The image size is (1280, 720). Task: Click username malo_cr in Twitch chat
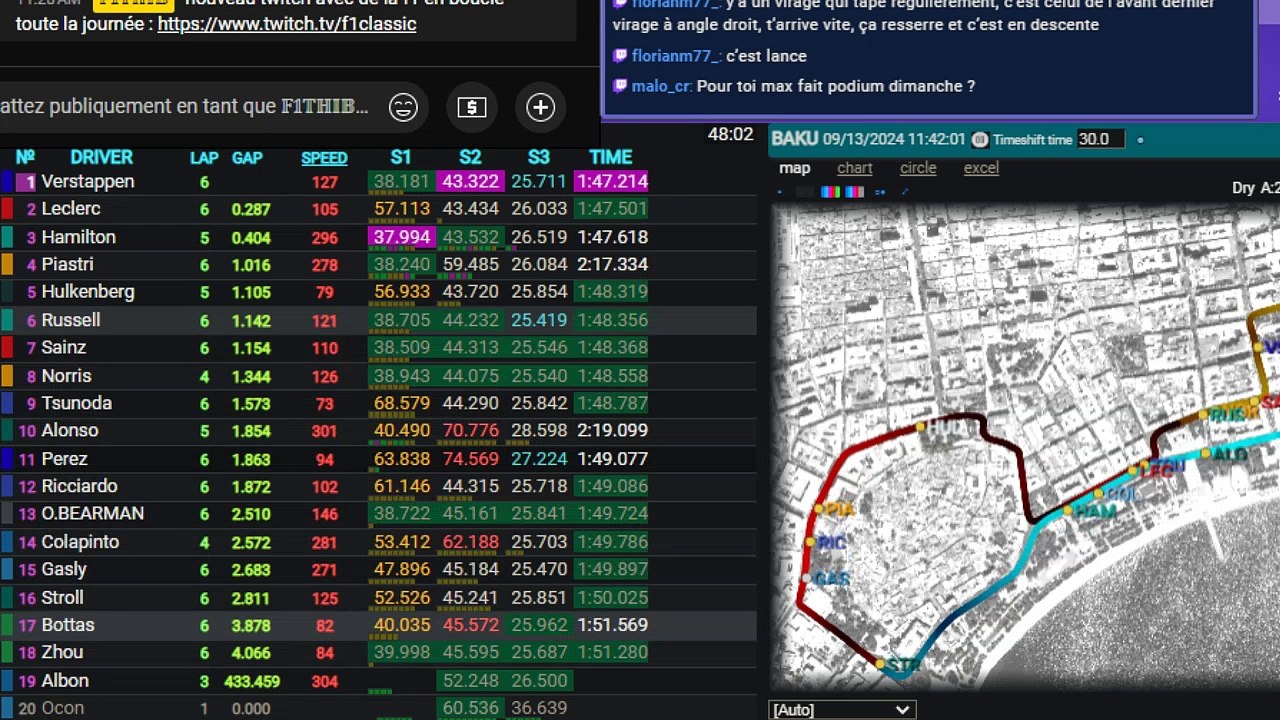(661, 86)
